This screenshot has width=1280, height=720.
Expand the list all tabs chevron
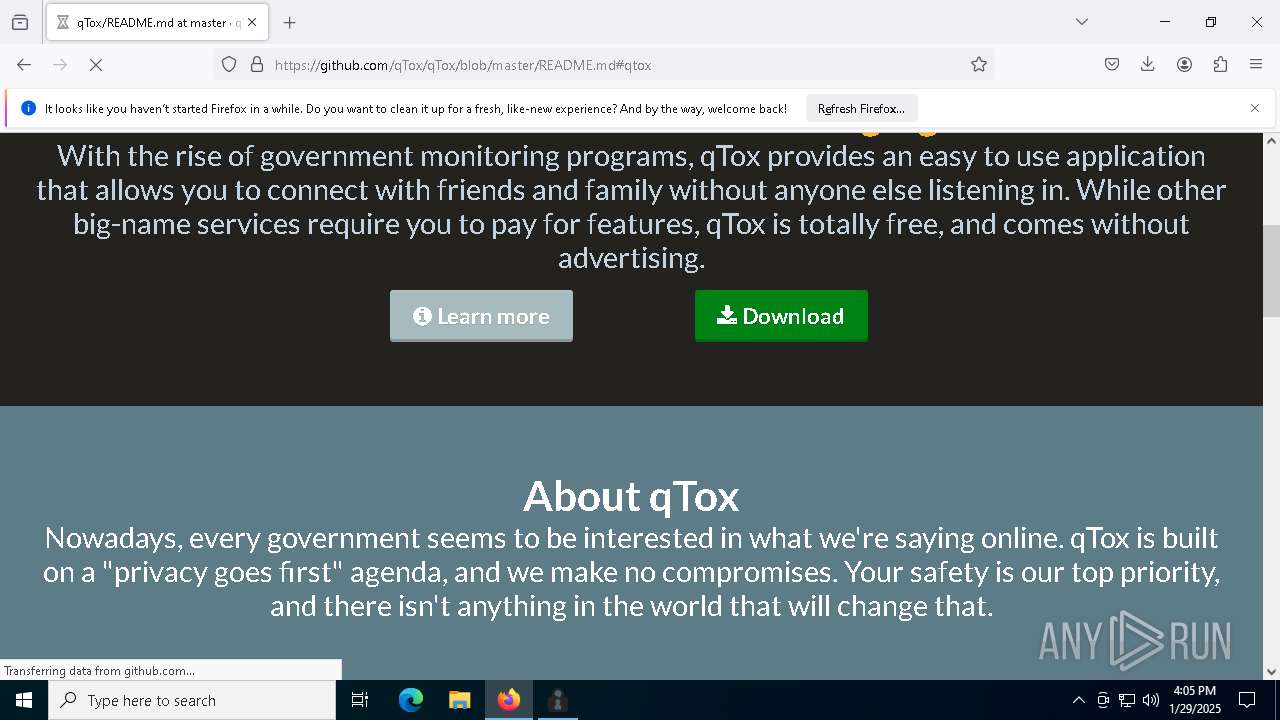click(1082, 22)
